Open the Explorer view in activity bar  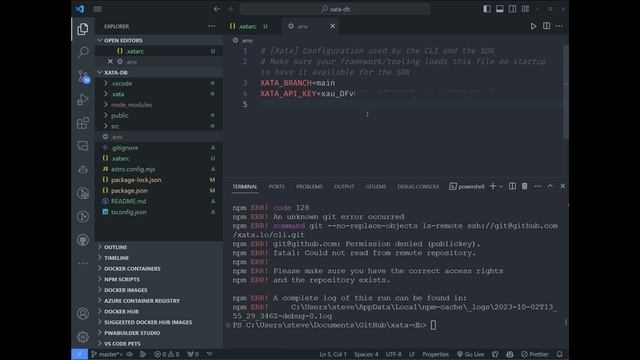point(83,29)
